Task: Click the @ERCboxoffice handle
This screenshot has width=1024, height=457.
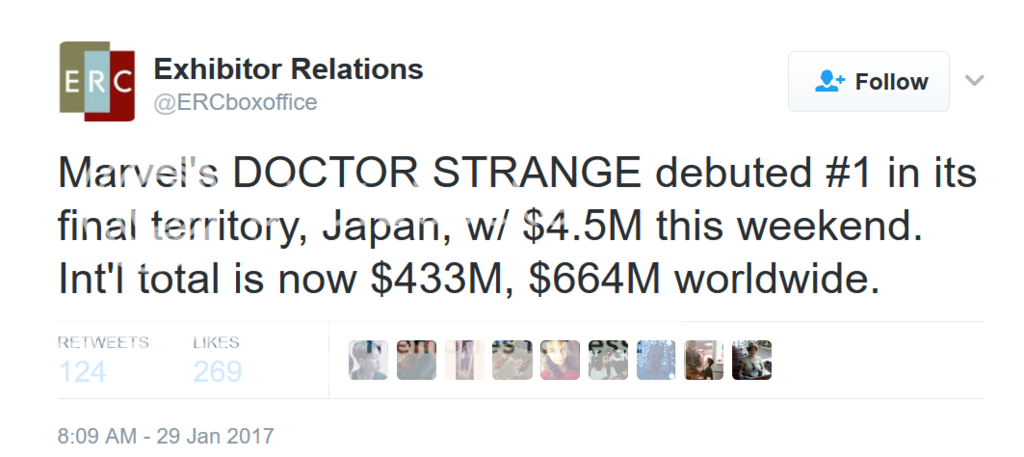Action: tap(236, 102)
